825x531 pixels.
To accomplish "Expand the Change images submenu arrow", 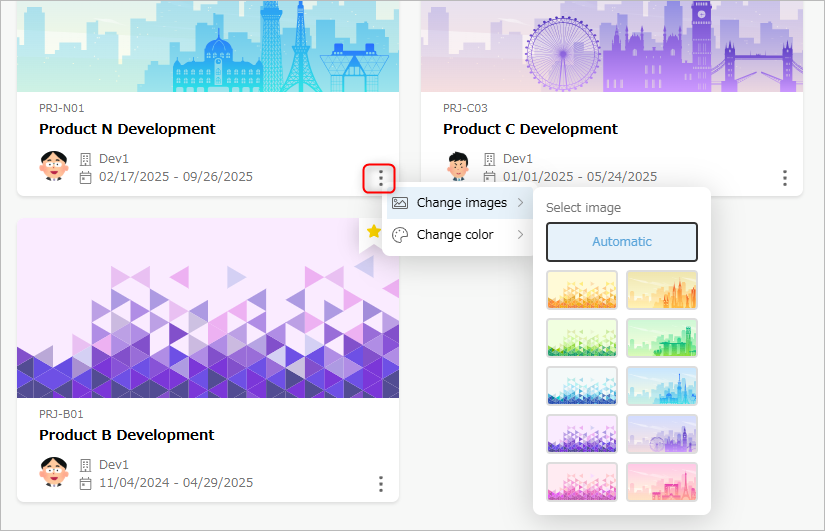I will click(520, 203).
